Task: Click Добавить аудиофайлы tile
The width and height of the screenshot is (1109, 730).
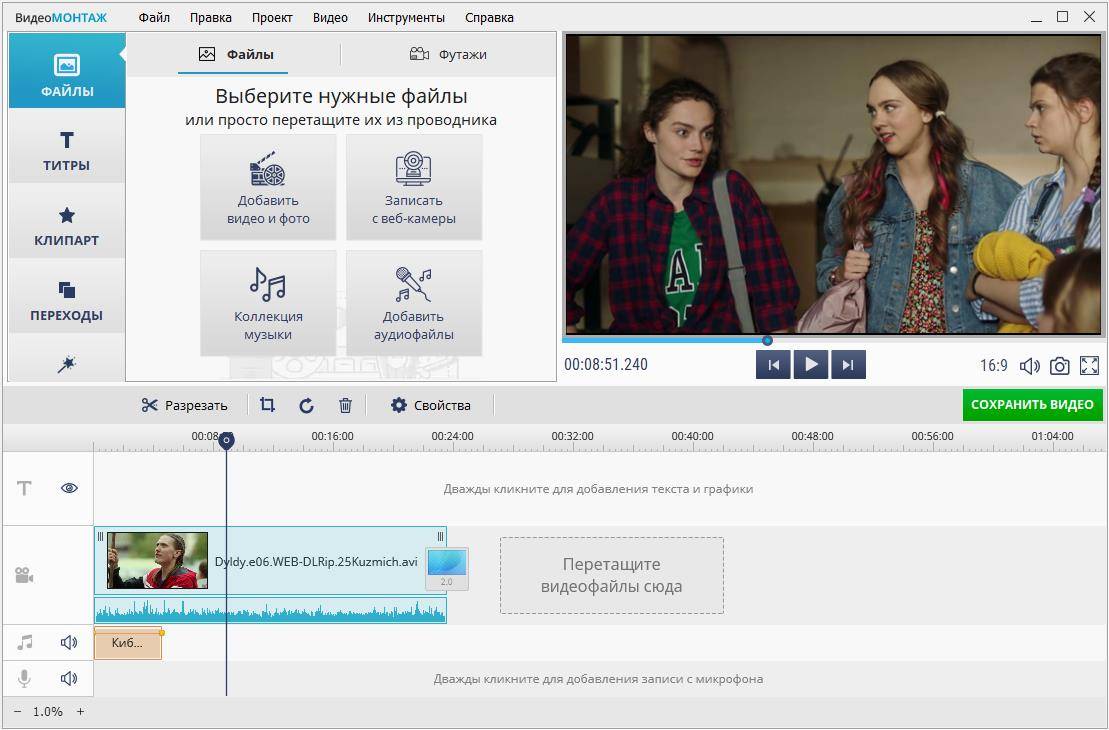Action: pos(414,303)
